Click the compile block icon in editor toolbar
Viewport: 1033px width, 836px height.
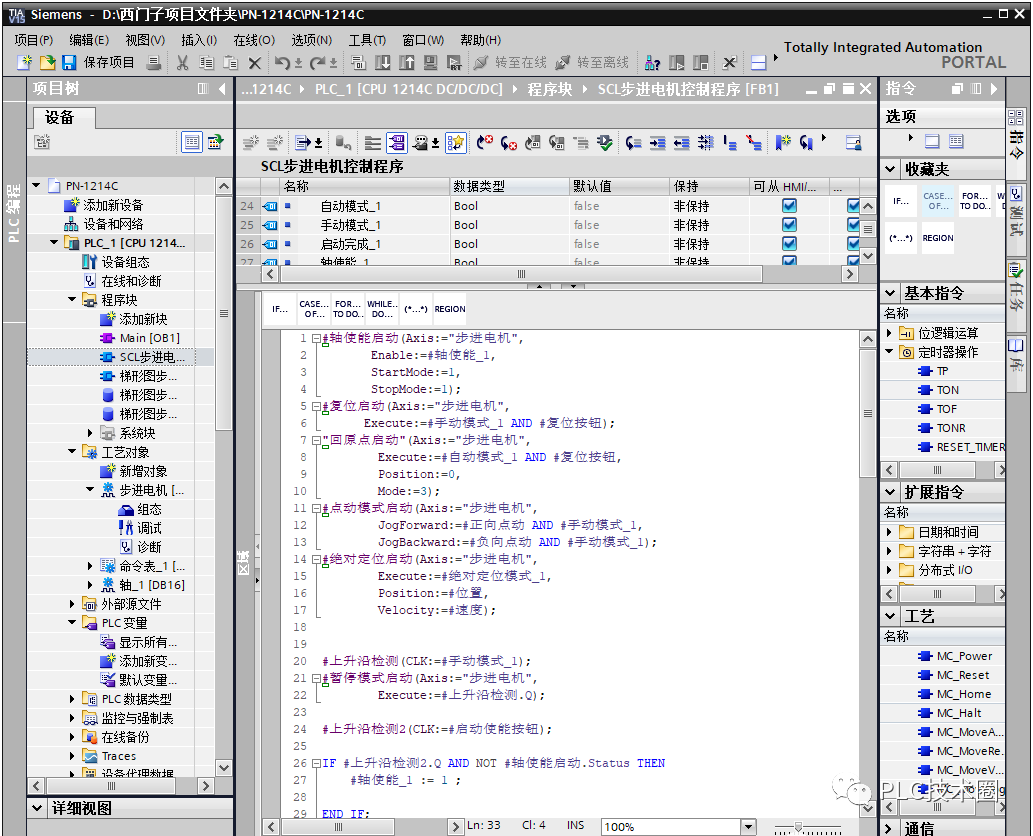click(x=604, y=142)
